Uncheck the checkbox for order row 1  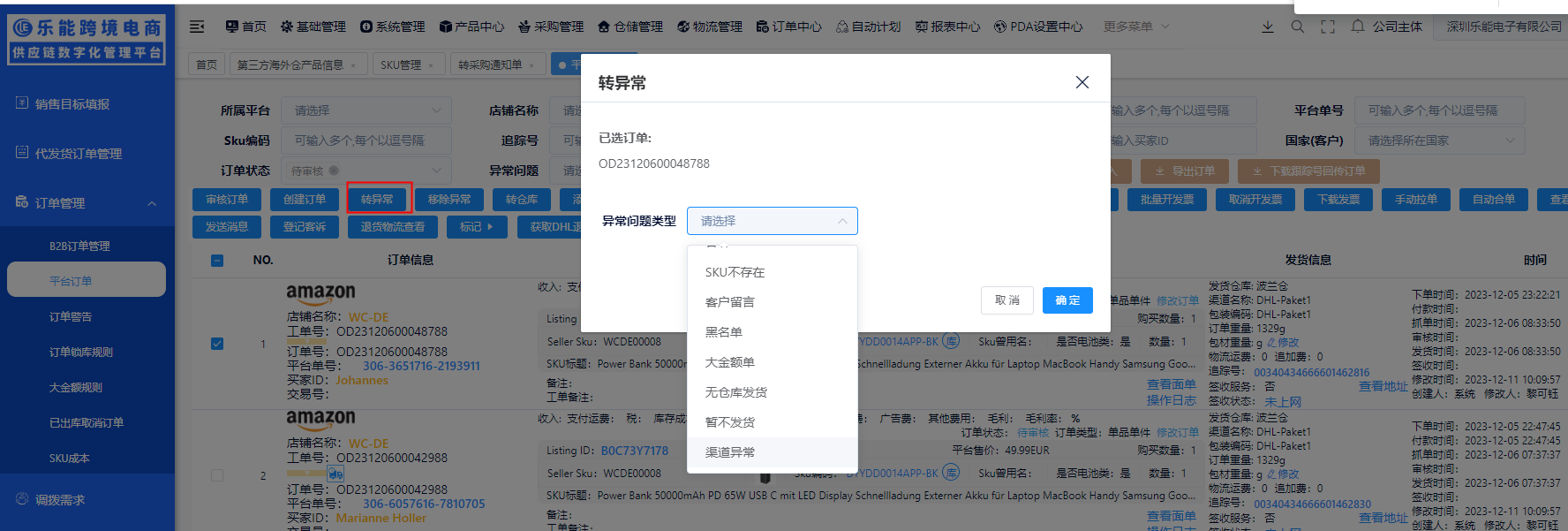(217, 344)
